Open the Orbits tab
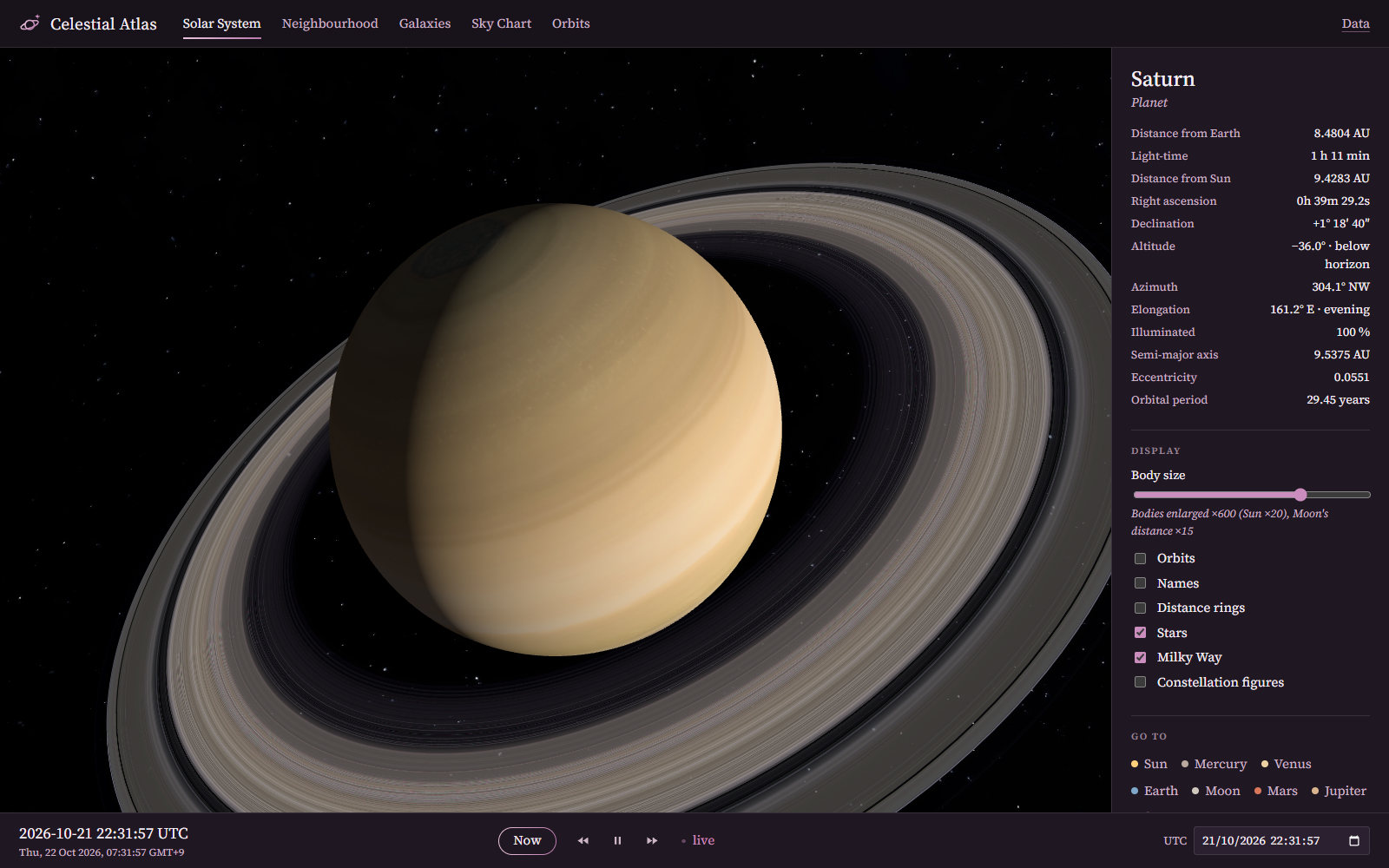 pyautogui.click(x=570, y=23)
